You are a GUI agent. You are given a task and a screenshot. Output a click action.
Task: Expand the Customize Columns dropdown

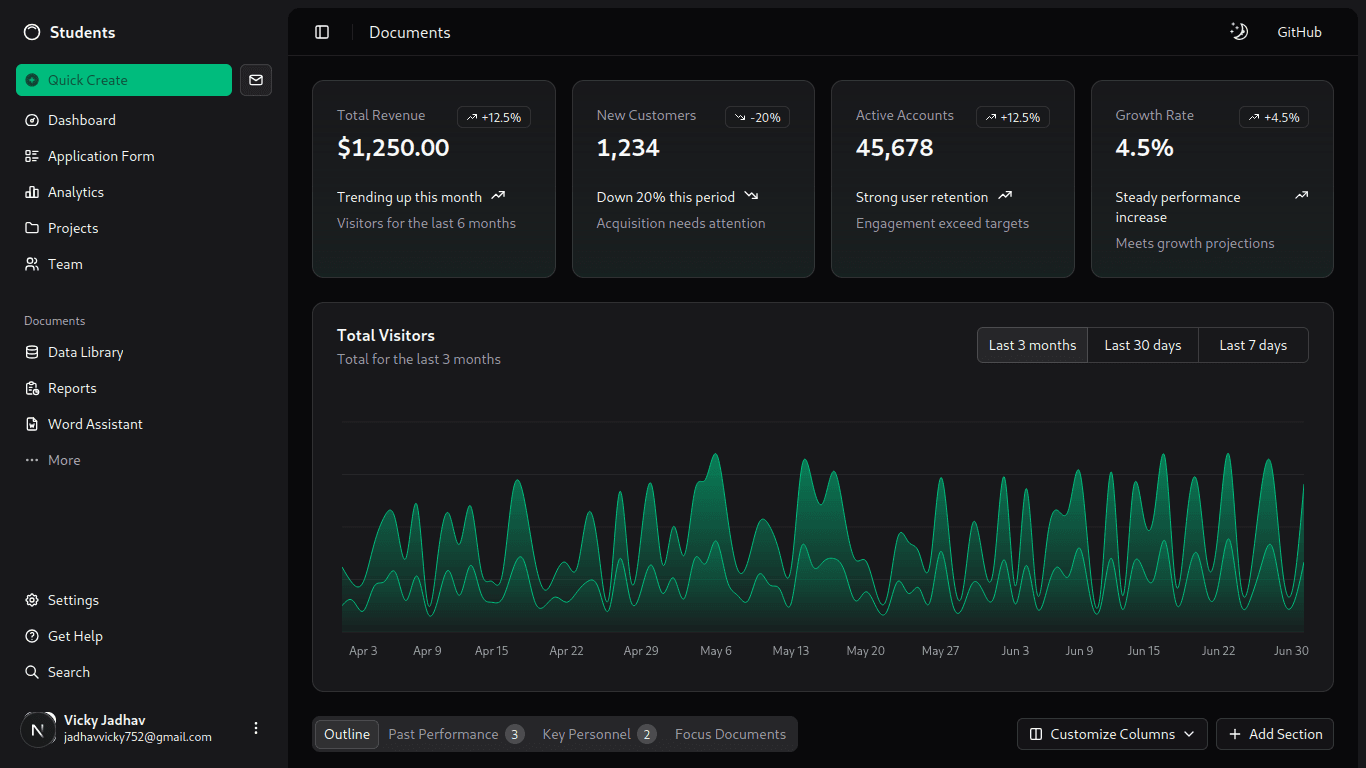[1112, 734]
